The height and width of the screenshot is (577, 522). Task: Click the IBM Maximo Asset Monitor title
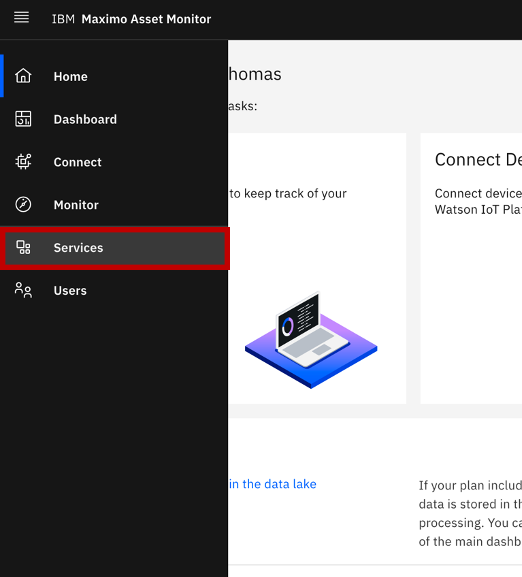coord(131,19)
